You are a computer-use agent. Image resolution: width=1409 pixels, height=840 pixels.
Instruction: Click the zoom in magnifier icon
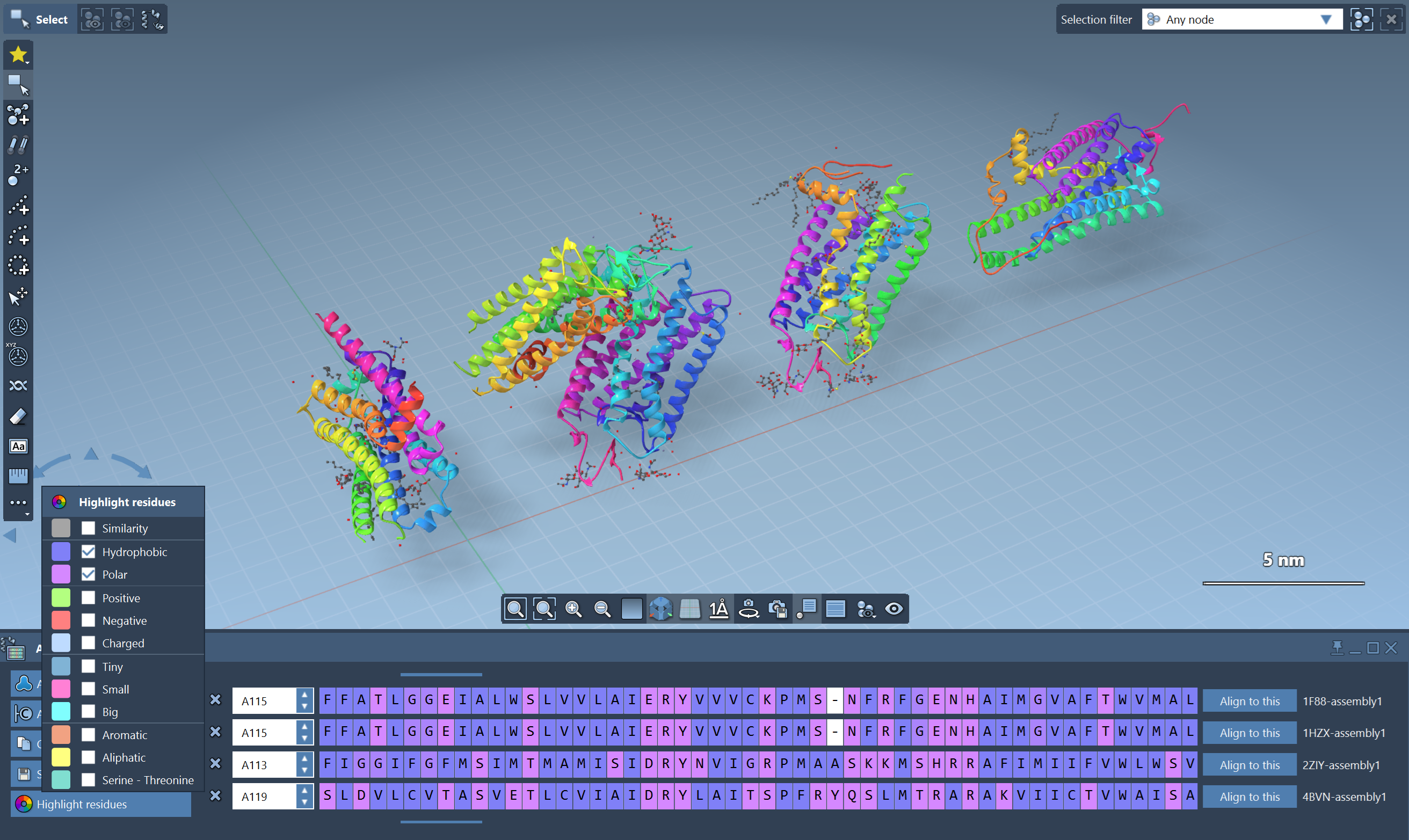pyautogui.click(x=573, y=609)
